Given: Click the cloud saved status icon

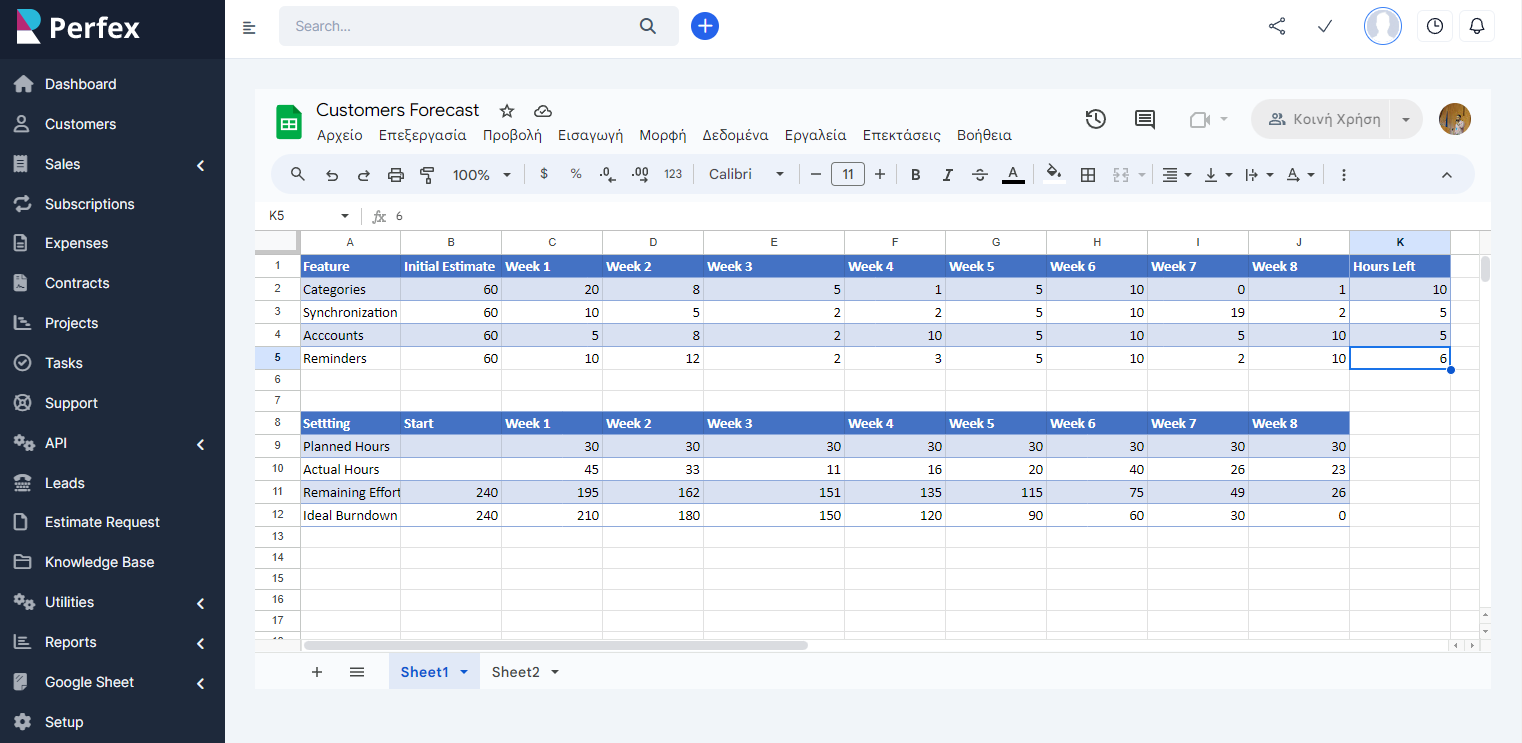Looking at the screenshot, I should (x=543, y=111).
